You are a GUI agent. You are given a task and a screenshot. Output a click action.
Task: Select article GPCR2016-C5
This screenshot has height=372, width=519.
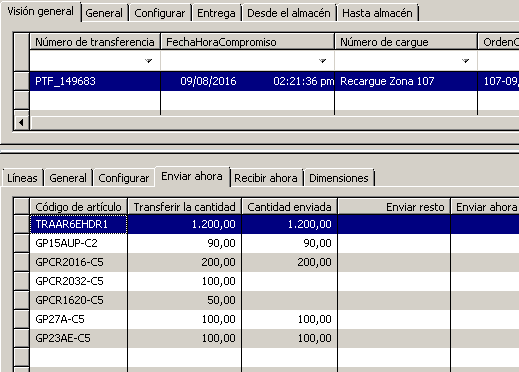click(78, 262)
